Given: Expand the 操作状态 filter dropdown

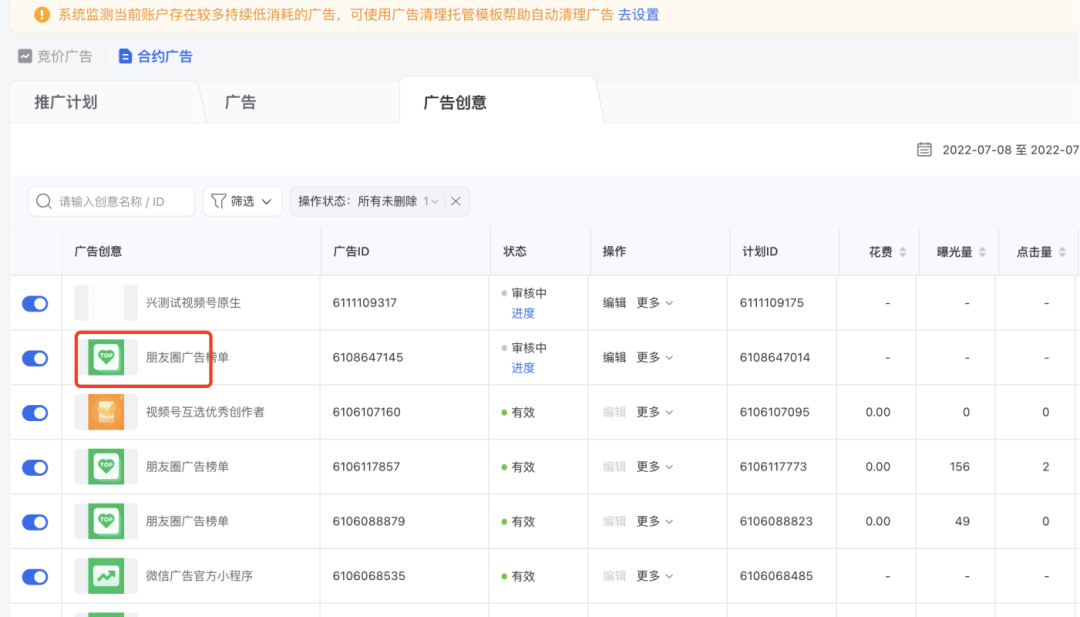Looking at the screenshot, I should point(433,201).
